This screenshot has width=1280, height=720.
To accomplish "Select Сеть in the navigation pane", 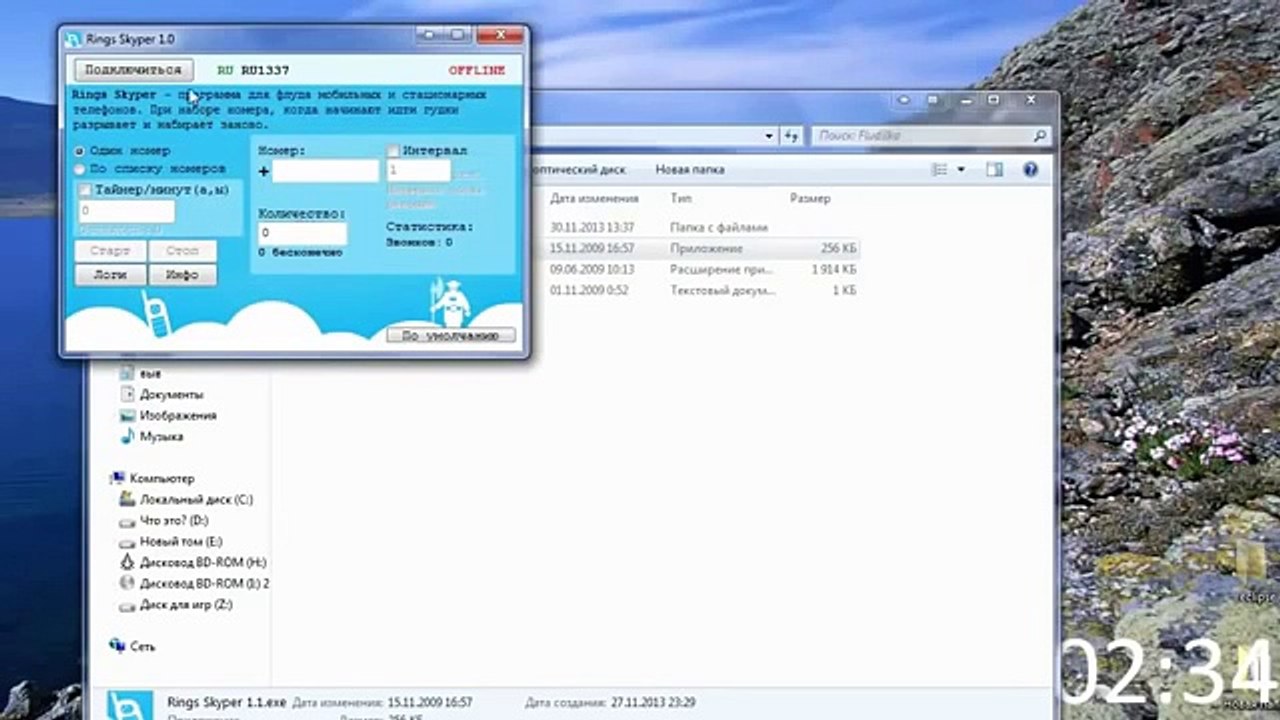I will point(142,647).
